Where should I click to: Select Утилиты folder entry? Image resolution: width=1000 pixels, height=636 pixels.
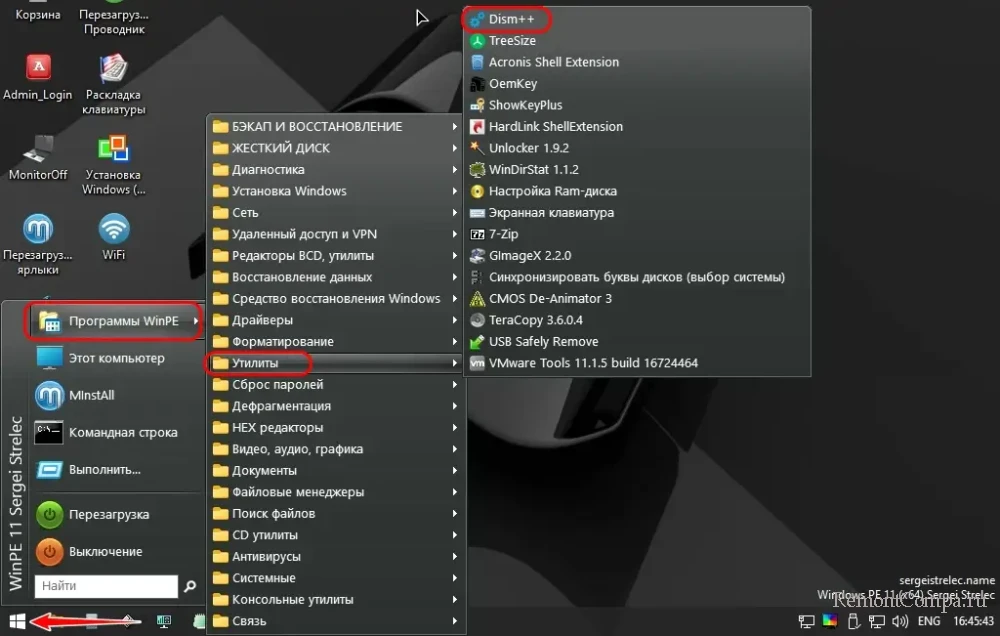click(x=336, y=363)
